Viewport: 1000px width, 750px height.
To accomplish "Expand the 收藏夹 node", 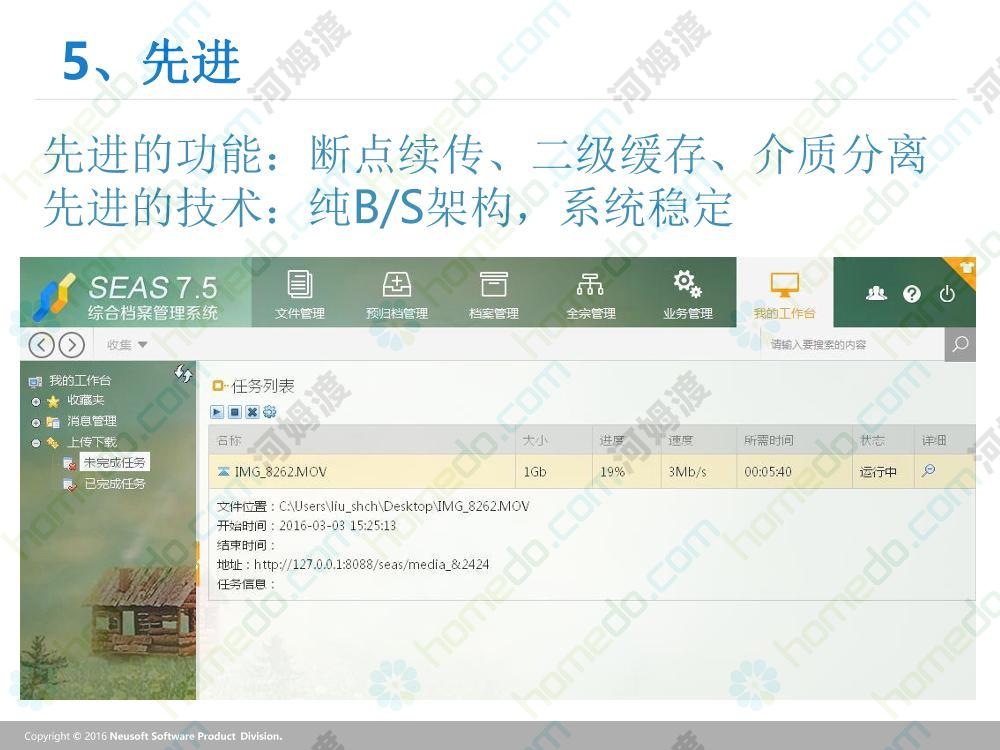I will (x=36, y=402).
